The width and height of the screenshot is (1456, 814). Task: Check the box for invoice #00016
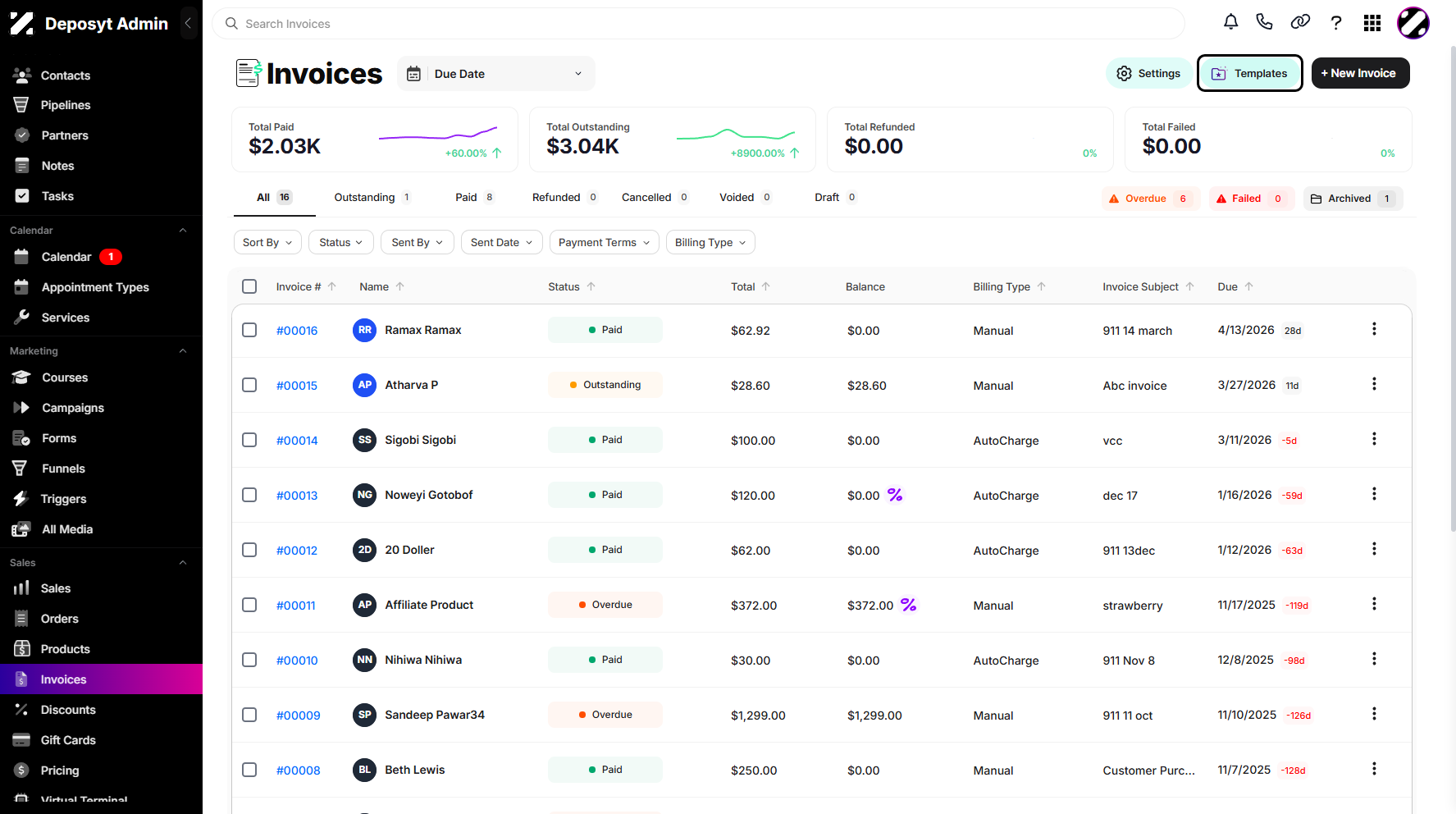(249, 330)
